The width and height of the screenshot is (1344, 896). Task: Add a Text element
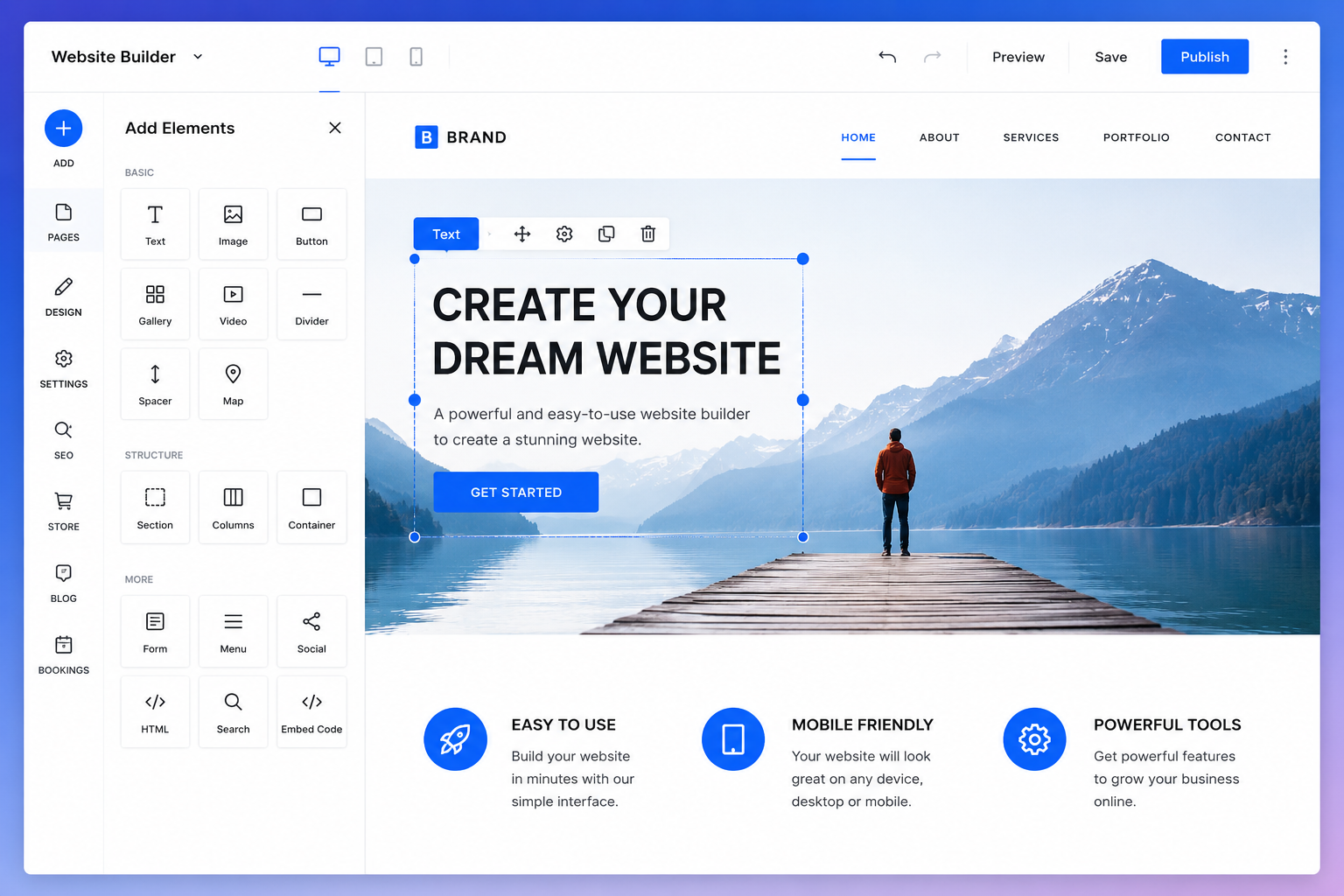(x=155, y=225)
